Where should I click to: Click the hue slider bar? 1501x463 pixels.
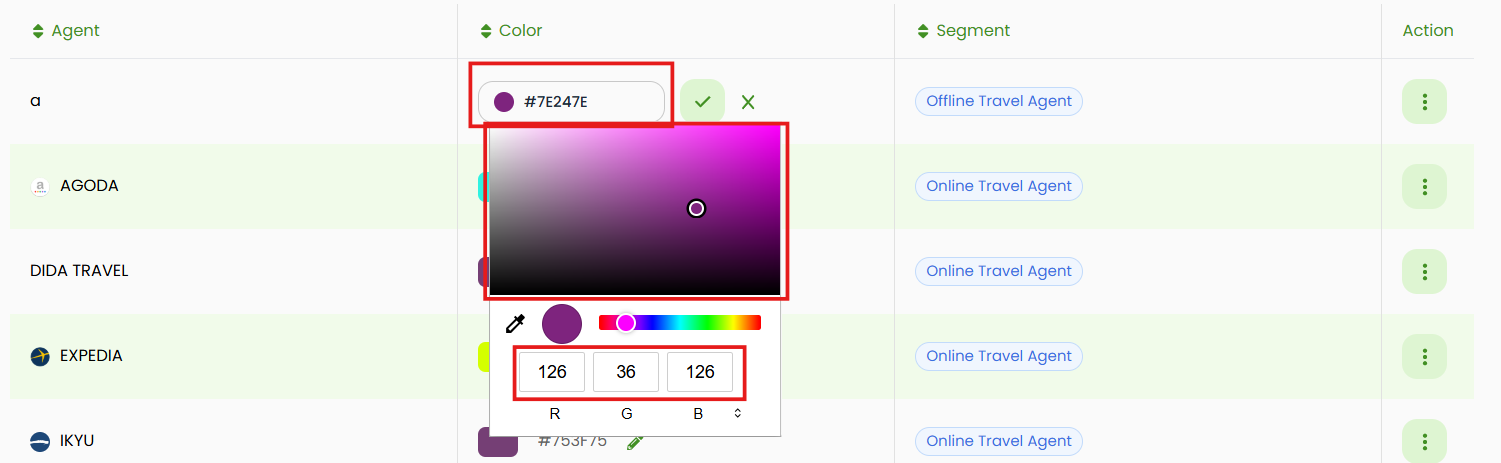pos(680,322)
